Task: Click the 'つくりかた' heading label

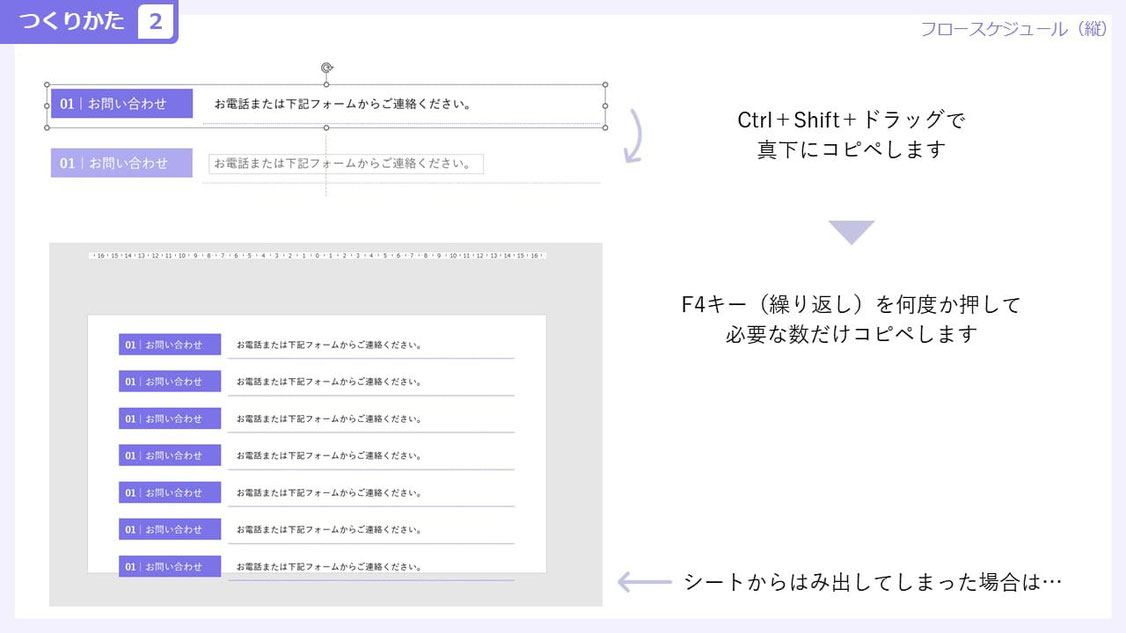Action: click(x=72, y=20)
